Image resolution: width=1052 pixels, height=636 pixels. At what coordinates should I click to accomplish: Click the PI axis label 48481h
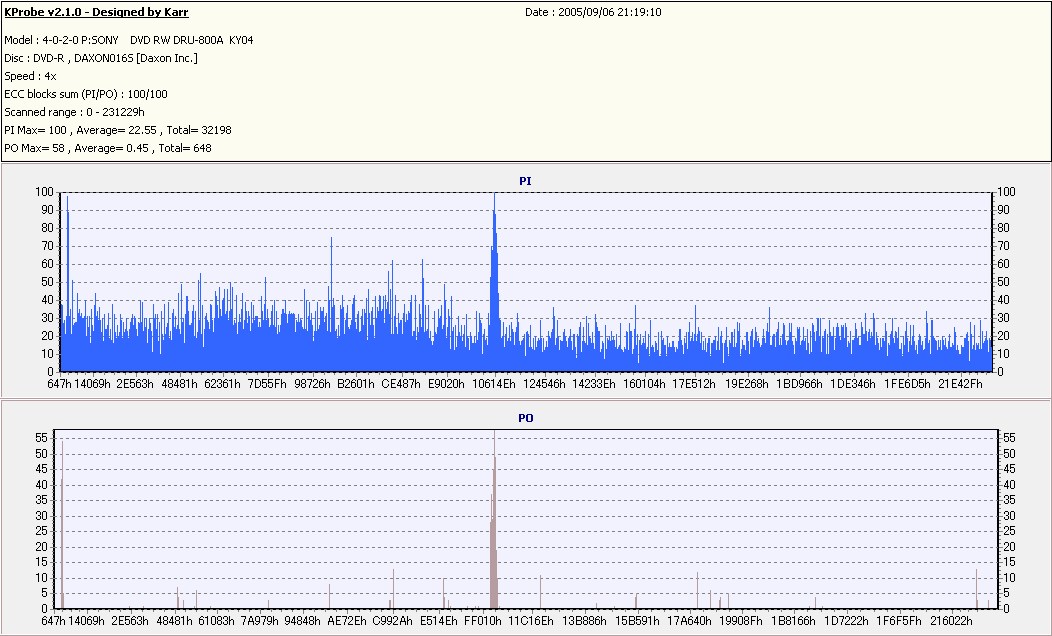tap(179, 384)
